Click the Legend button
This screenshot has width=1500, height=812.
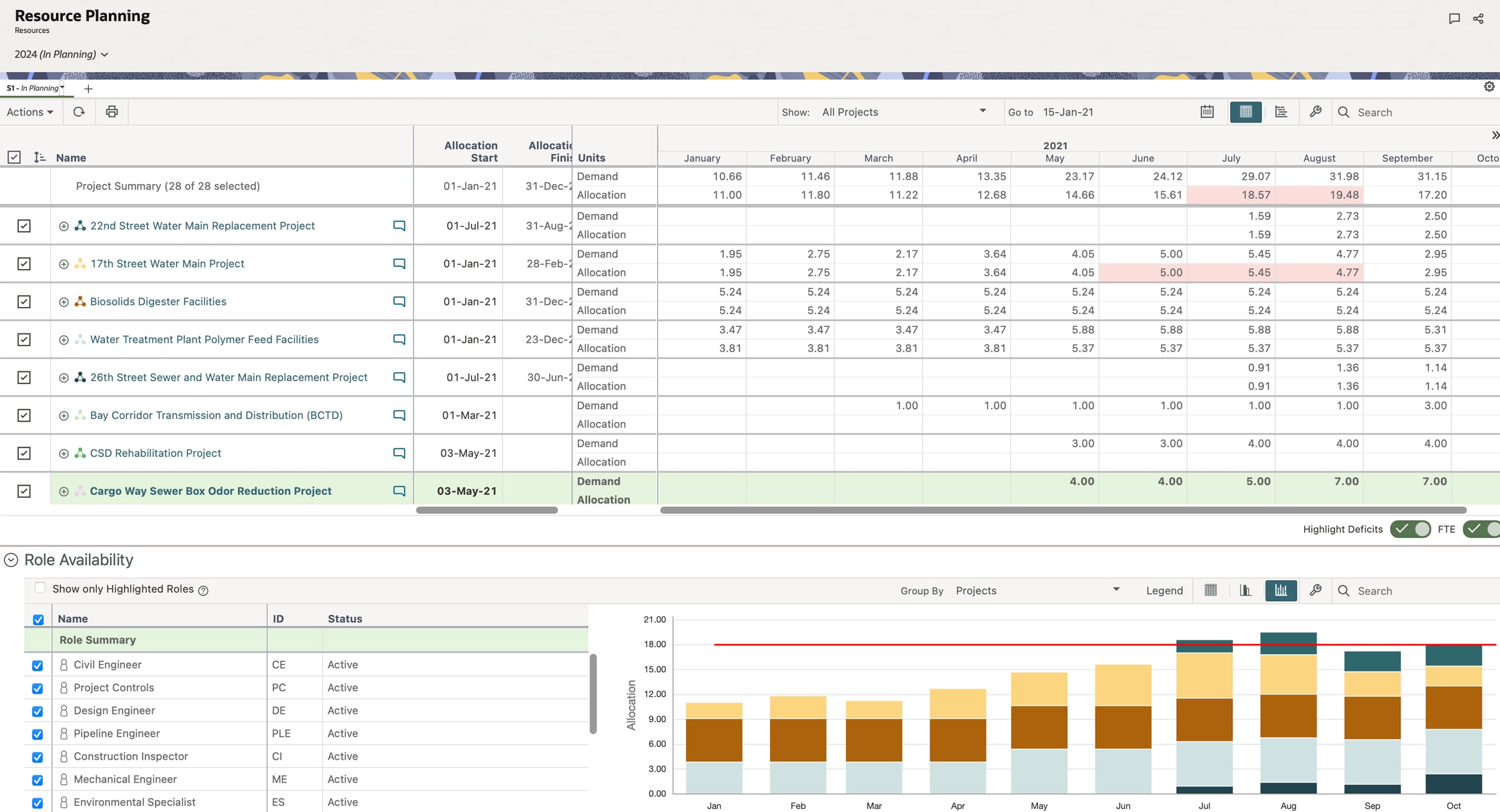point(1164,591)
